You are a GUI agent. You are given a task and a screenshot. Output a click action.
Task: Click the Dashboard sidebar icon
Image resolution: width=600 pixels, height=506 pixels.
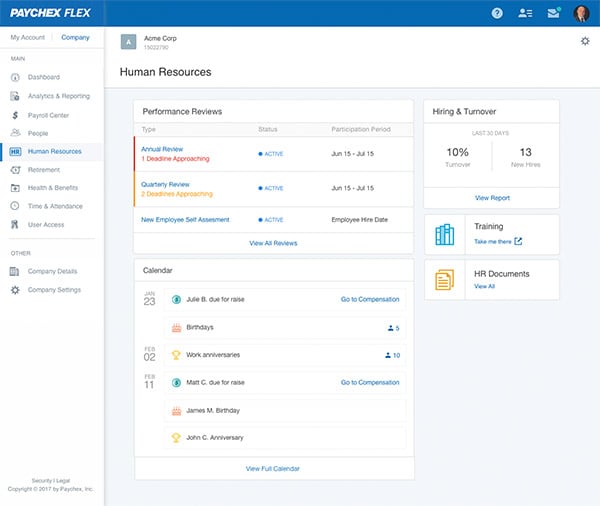pyautogui.click(x=15, y=77)
